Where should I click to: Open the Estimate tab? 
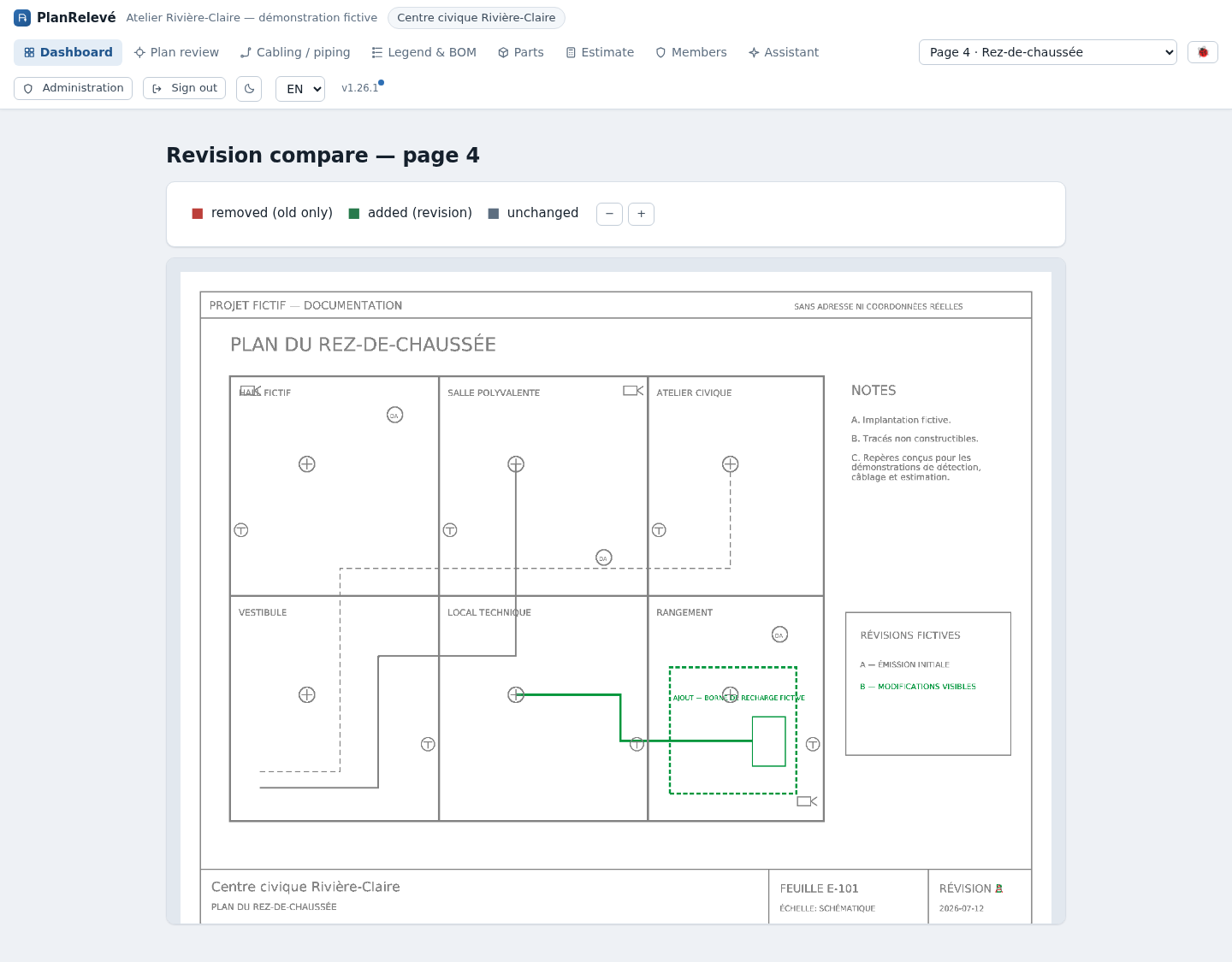point(600,52)
